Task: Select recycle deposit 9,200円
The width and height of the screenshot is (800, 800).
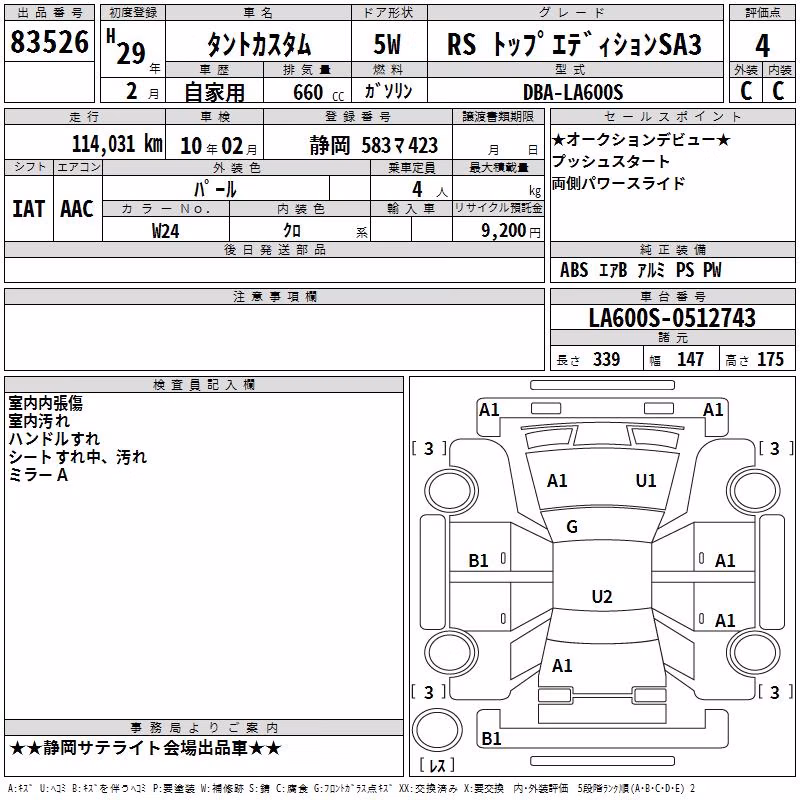Action: coord(511,231)
